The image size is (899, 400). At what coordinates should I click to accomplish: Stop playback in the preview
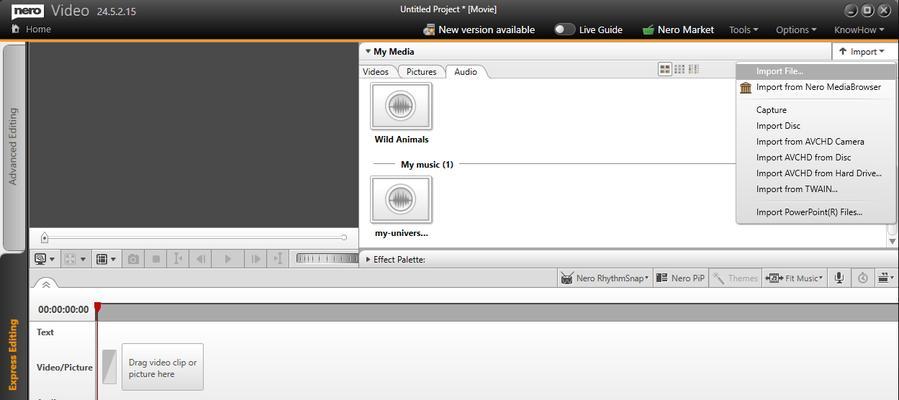pyautogui.click(x=156, y=259)
